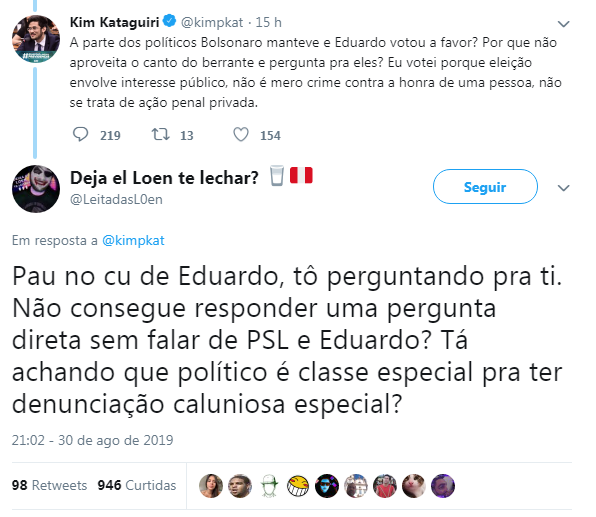Open the Joker avatar of @LeitadasL0en
The height and width of the screenshot is (517, 596).
(36, 189)
